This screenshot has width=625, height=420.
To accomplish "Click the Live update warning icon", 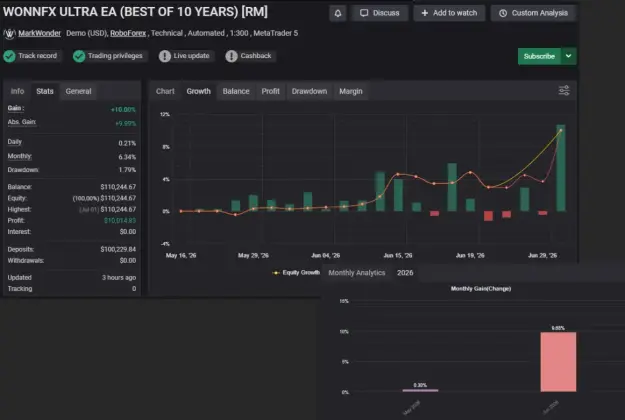I will click(x=165, y=56).
